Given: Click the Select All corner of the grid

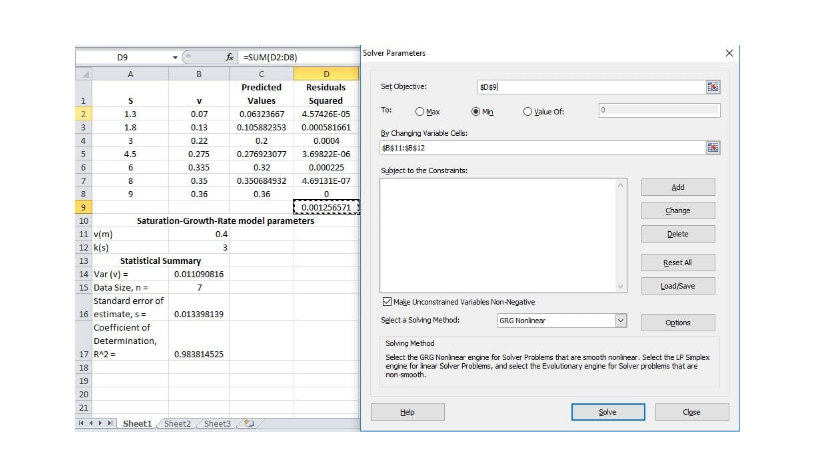Looking at the screenshot, I should coord(83,73).
